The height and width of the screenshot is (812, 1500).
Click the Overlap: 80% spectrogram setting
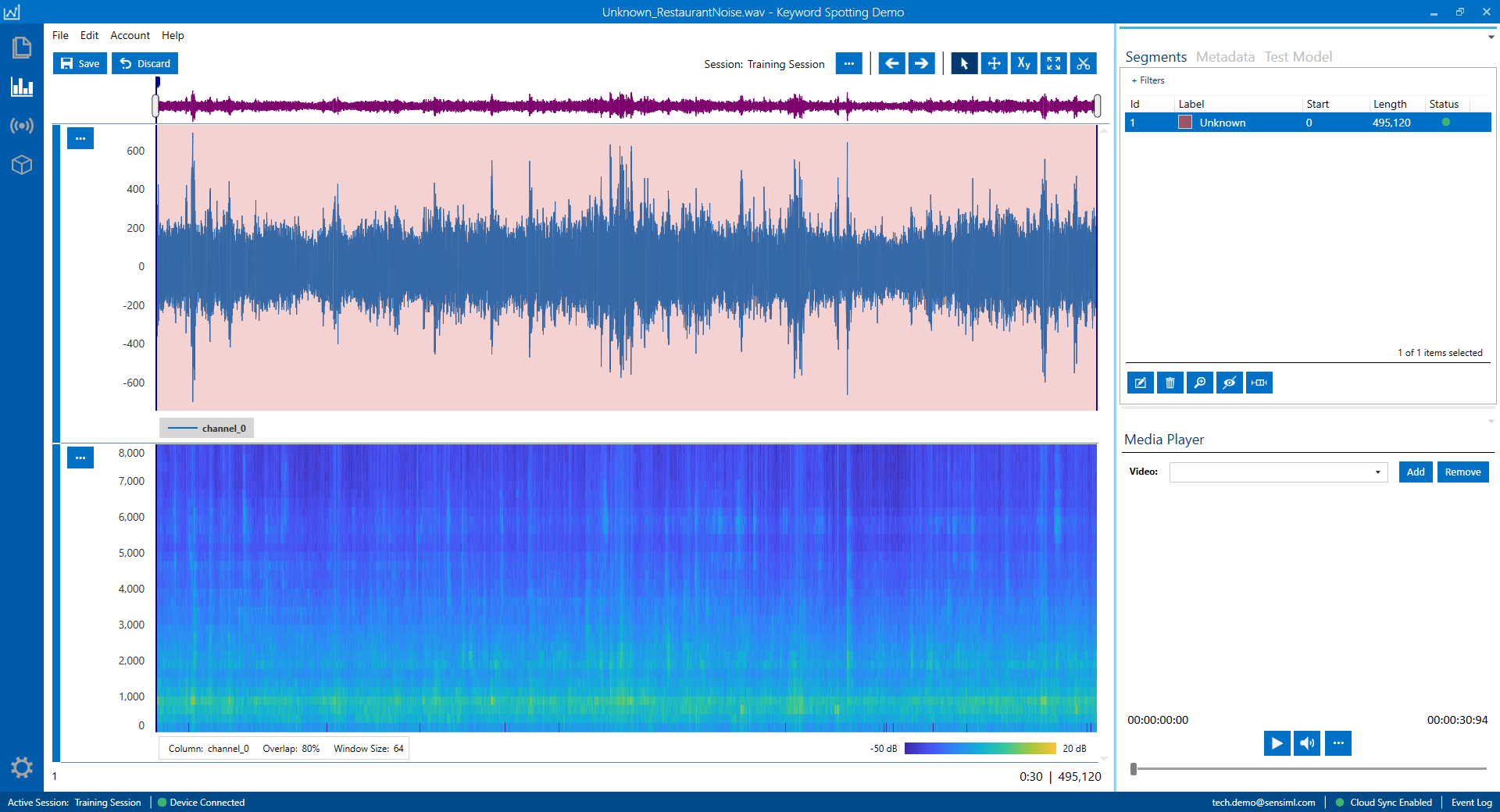(x=291, y=749)
